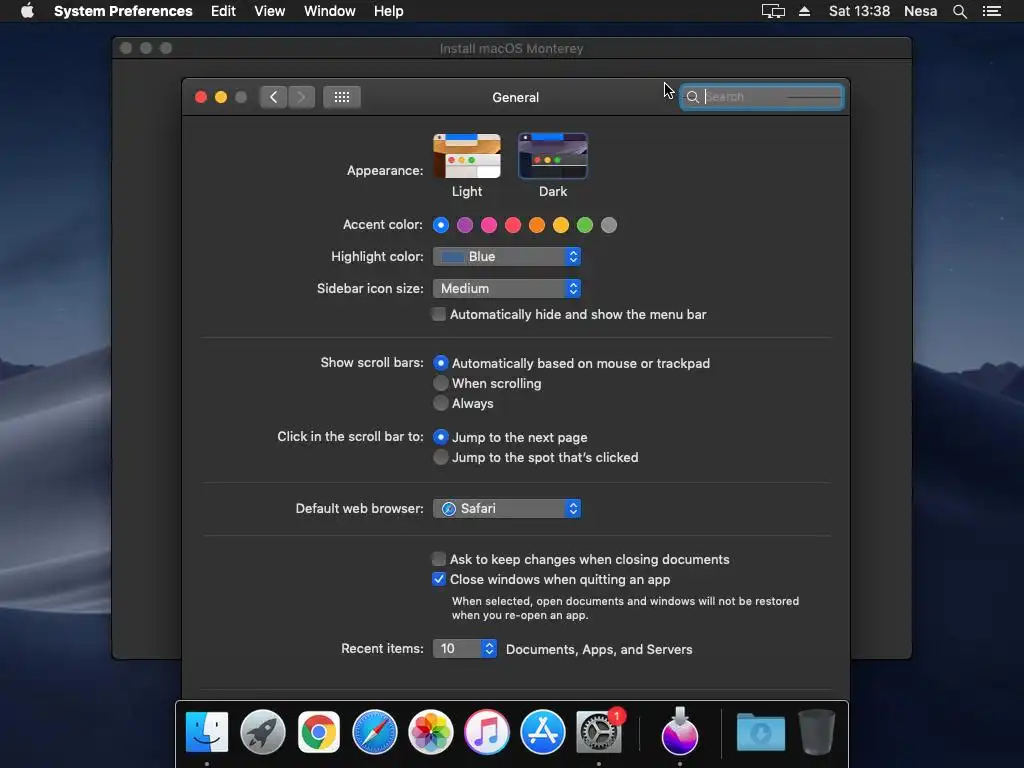Select When scrolling radio button
This screenshot has height=768, width=1024.
441,383
